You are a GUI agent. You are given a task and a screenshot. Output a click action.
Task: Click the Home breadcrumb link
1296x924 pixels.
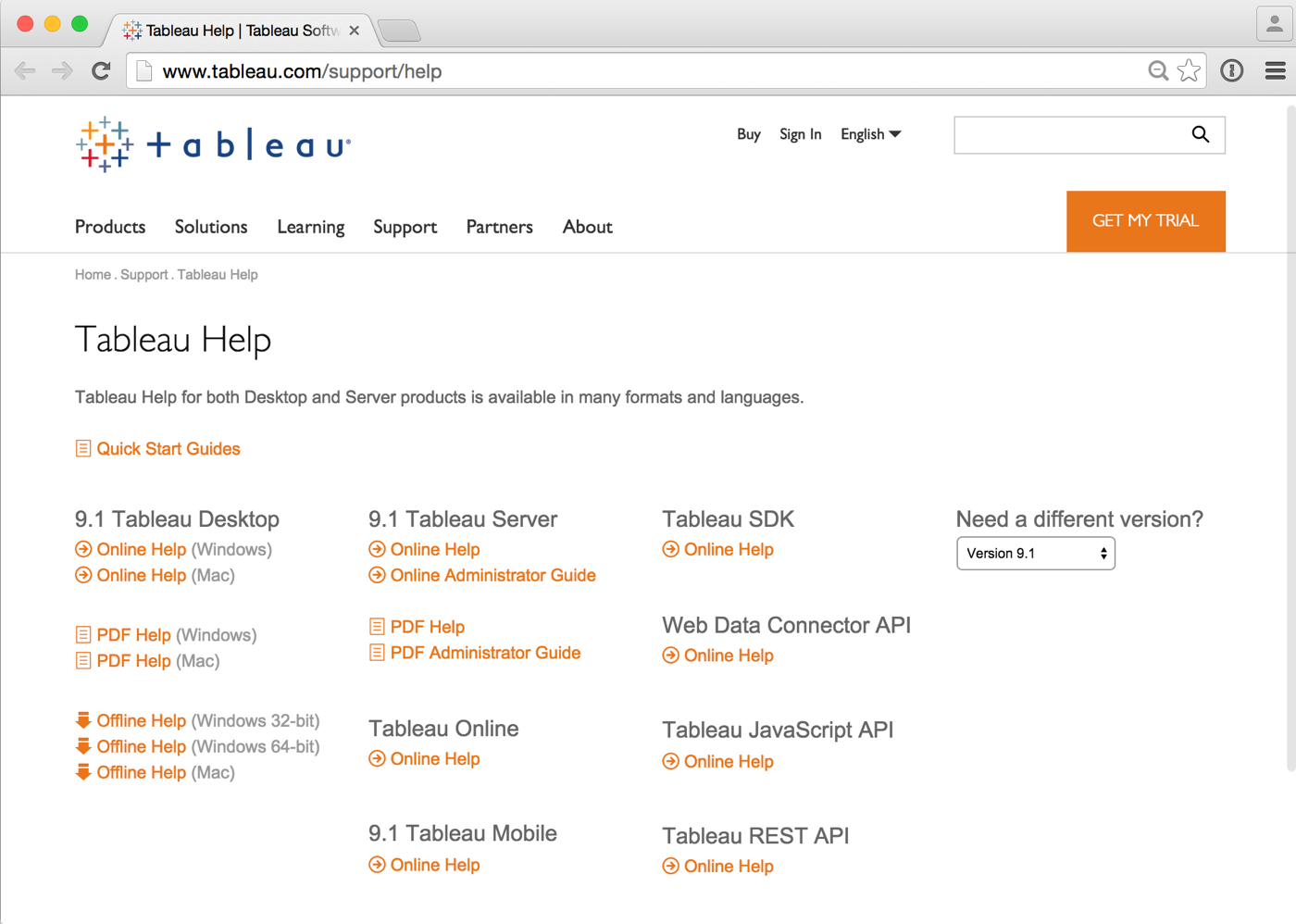pyautogui.click(x=93, y=275)
